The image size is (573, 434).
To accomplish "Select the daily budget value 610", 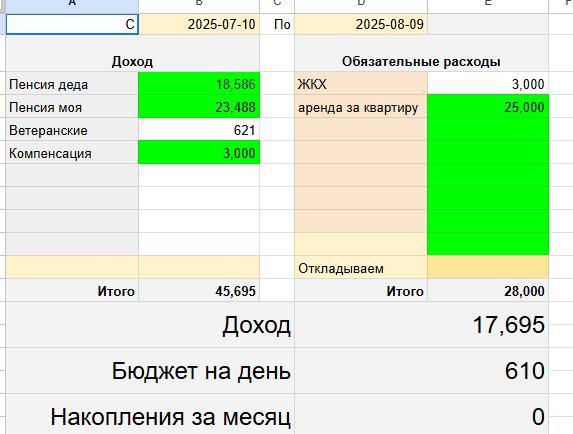I will [x=421, y=371].
